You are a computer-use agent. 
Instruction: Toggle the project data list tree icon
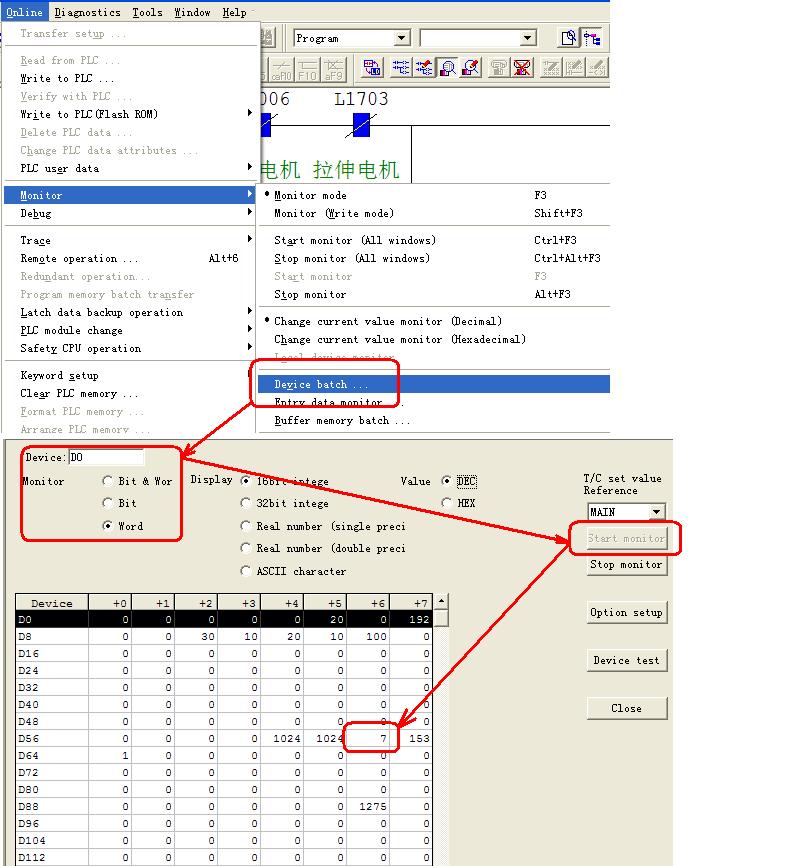593,38
